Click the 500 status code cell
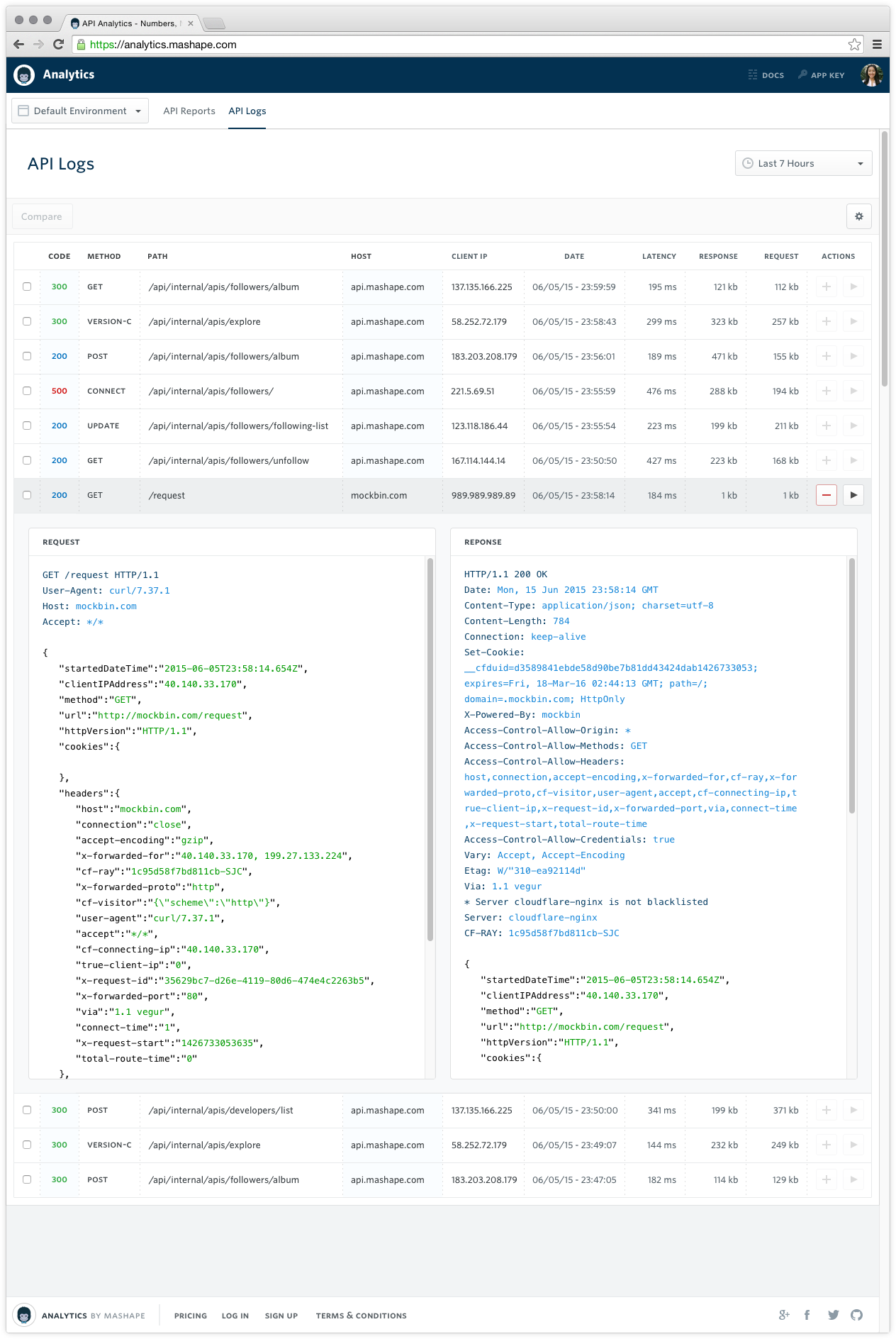The image size is (896, 1339). click(x=60, y=391)
